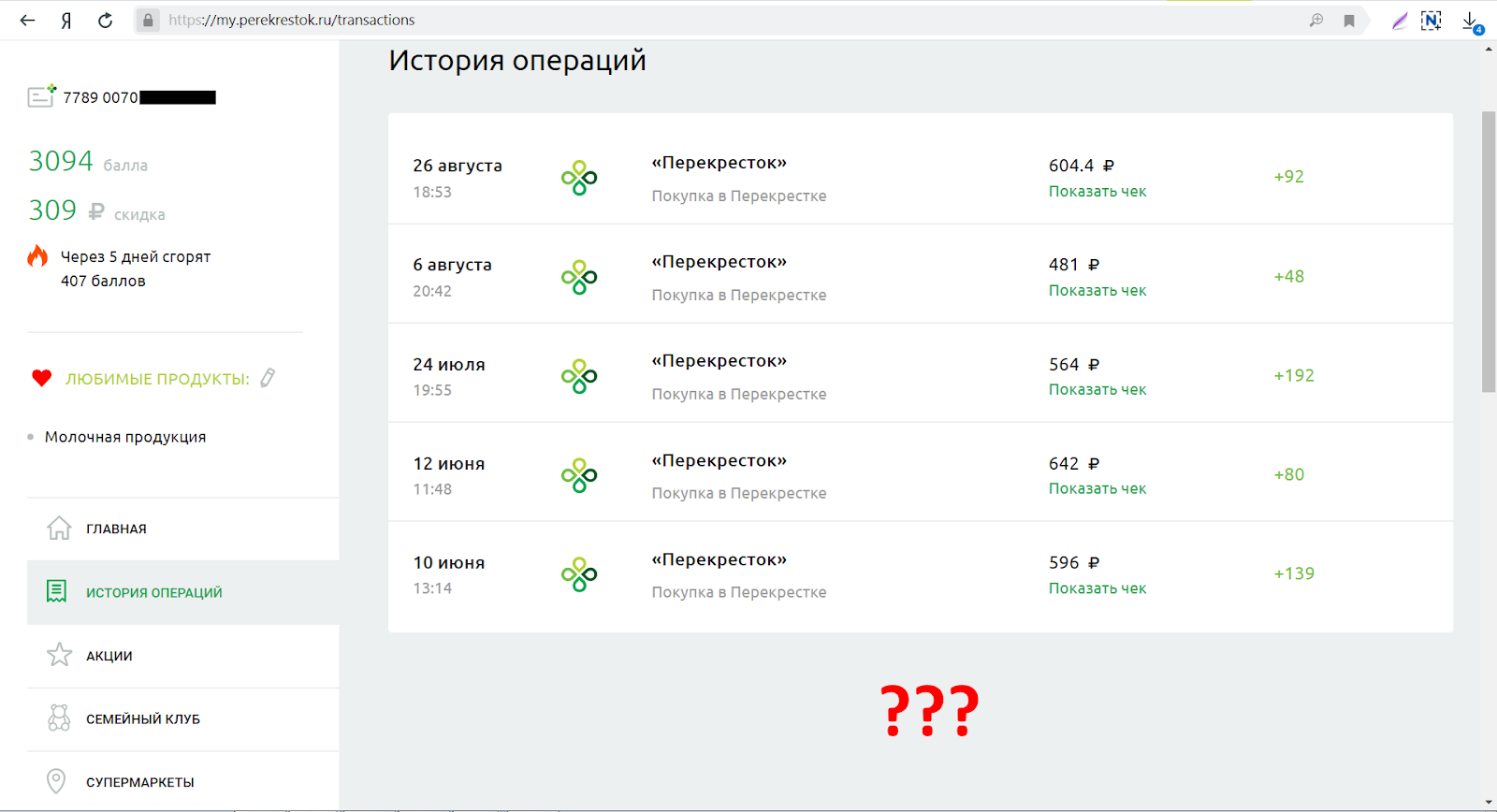Viewport: 1497px width, 812px height.
Task: Go back with the browser back arrow
Action: point(27,20)
